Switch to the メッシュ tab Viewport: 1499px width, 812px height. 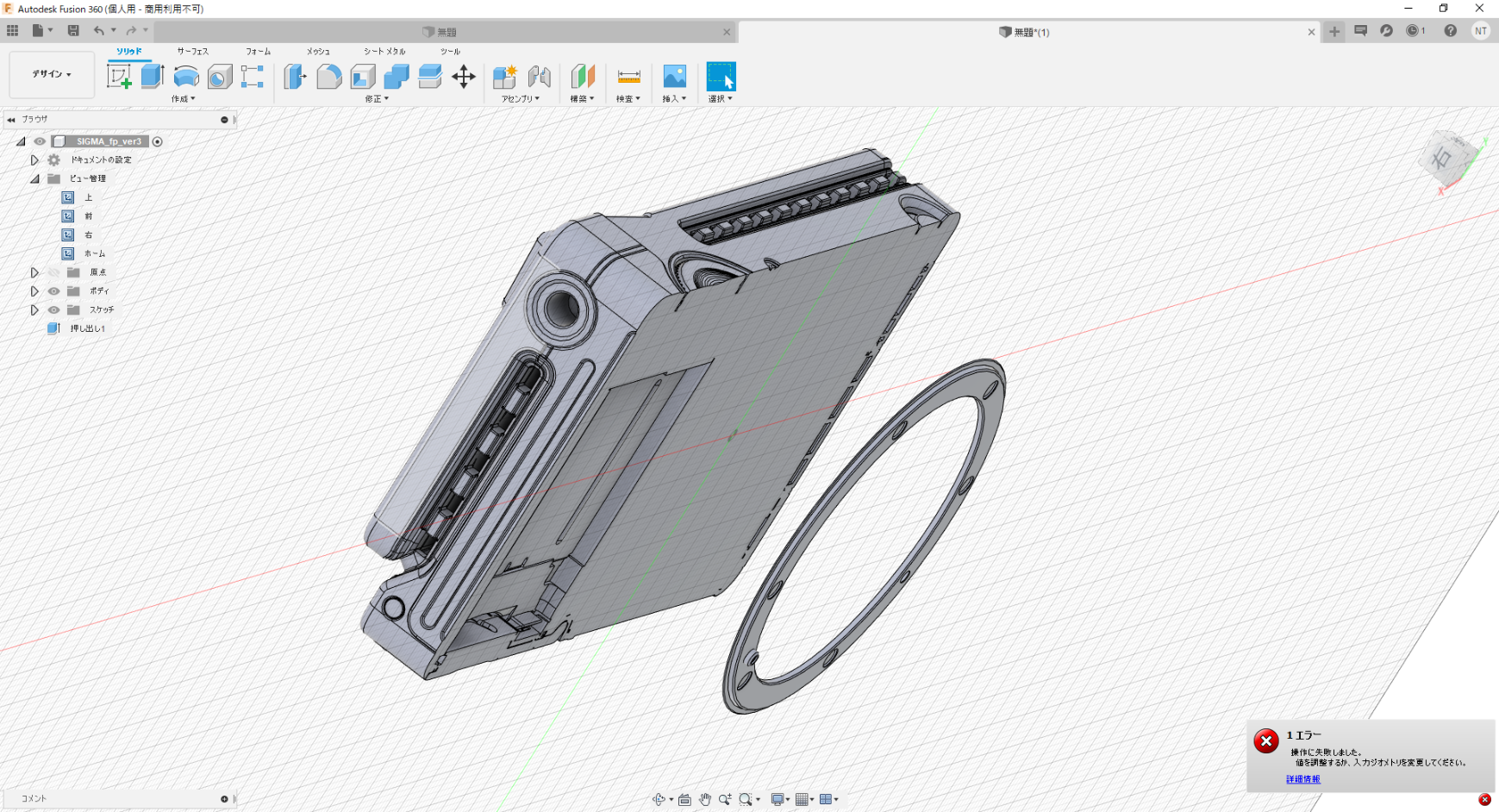click(318, 52)
